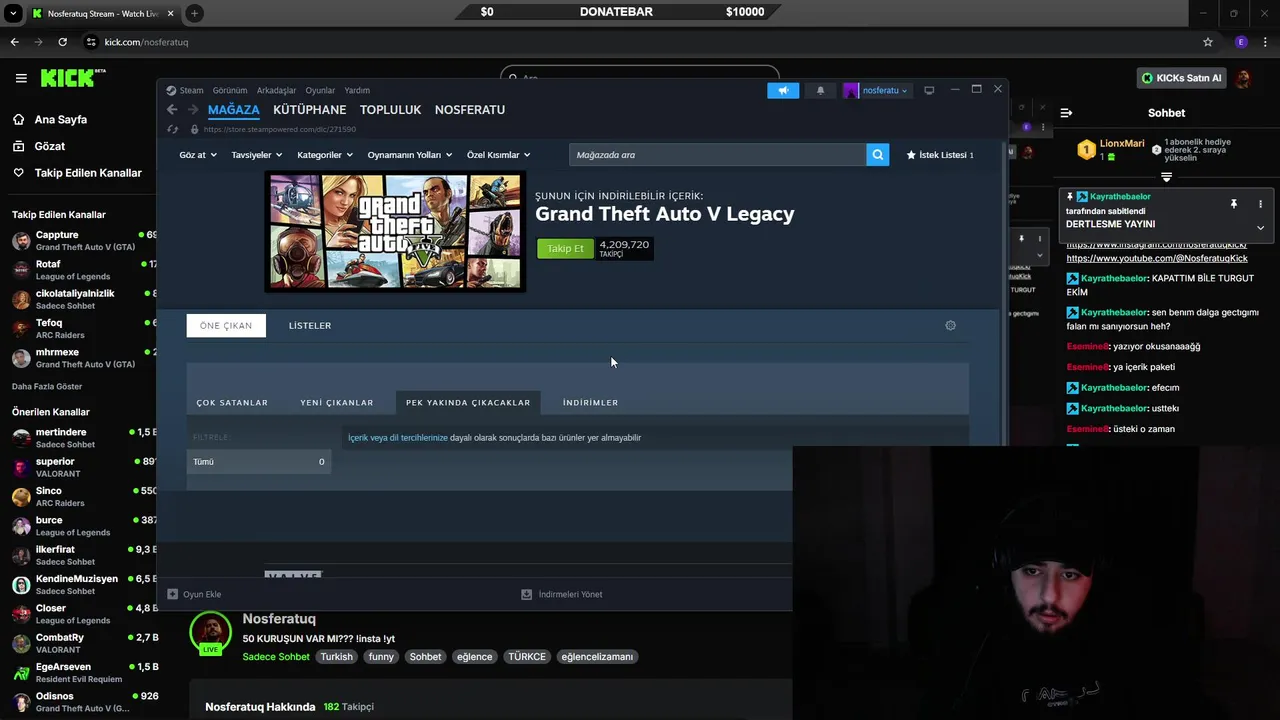Expand the pinned message chevron

click(1260, 227)
